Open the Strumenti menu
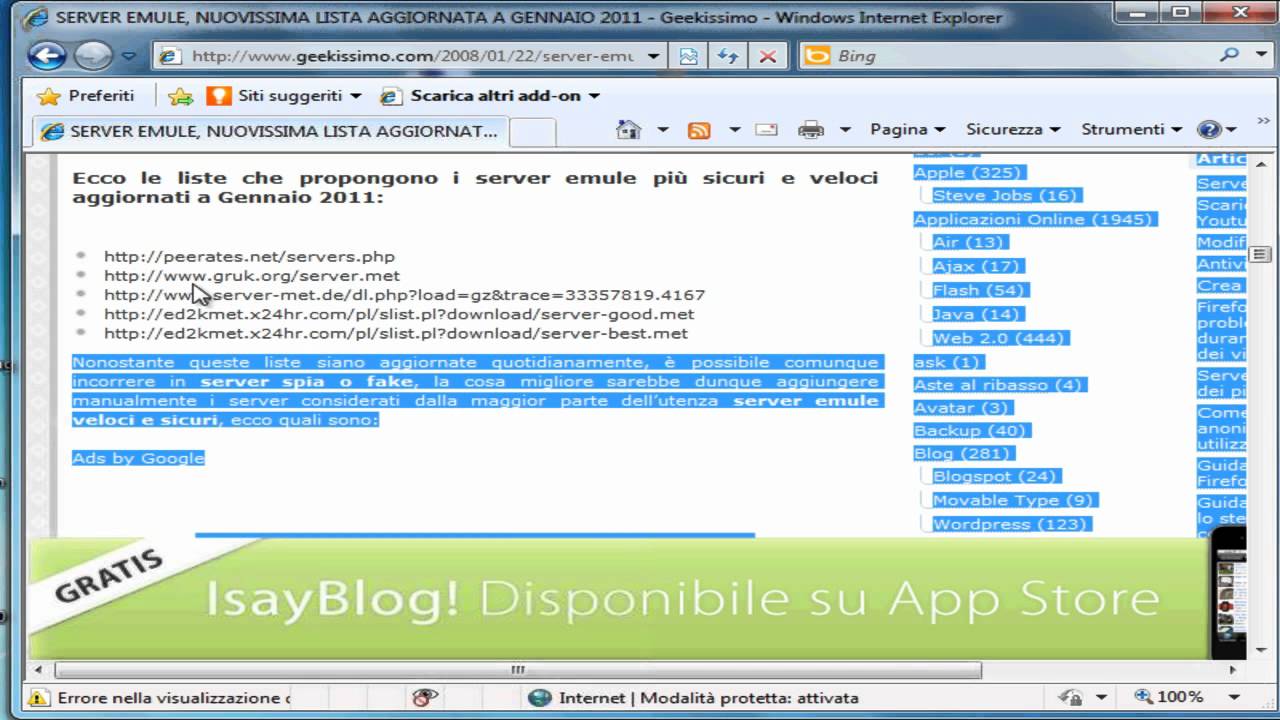The width and height of the screenshot is (1280, 720). pyautogui.click(x=1131, y=130)
